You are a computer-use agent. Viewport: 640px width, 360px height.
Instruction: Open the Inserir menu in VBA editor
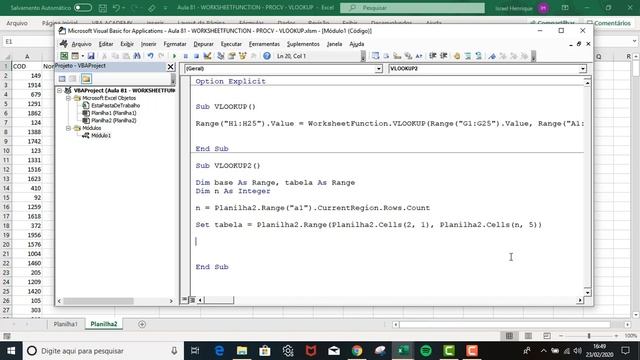(x=149, y=44)
